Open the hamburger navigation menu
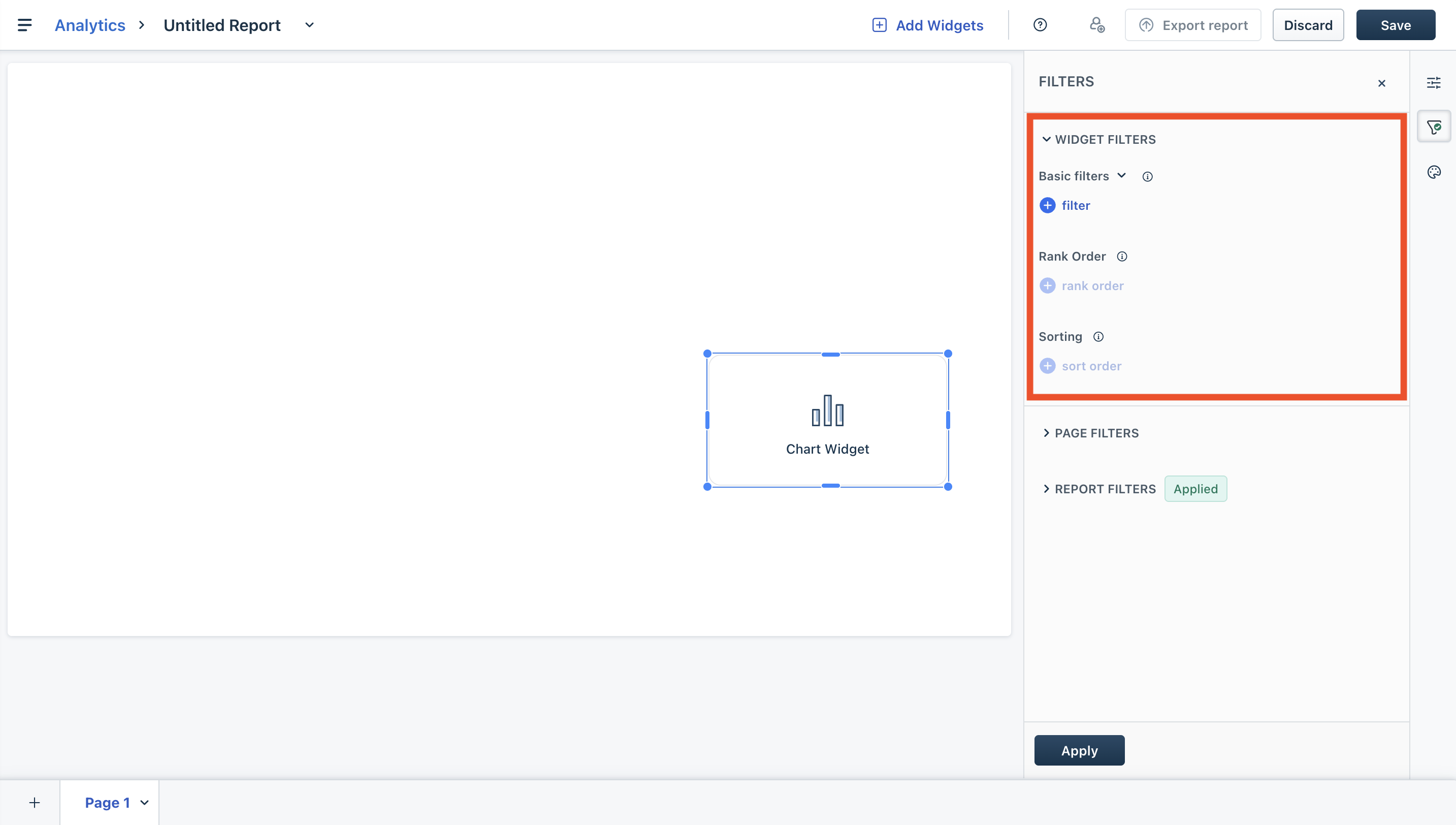1456x825 pixels. click(24, 25)
